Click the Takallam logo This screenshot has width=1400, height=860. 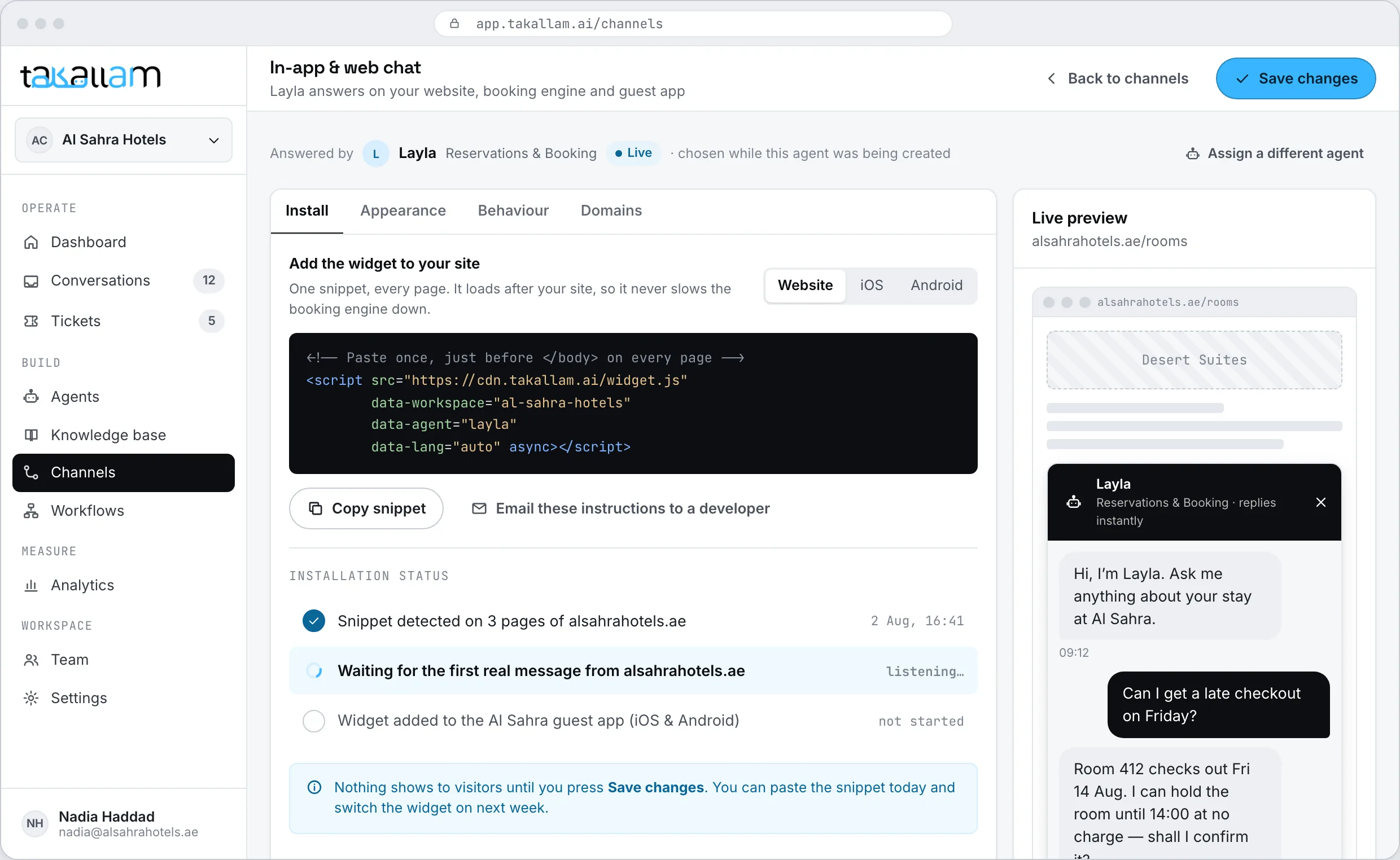(x=90, y=76)
